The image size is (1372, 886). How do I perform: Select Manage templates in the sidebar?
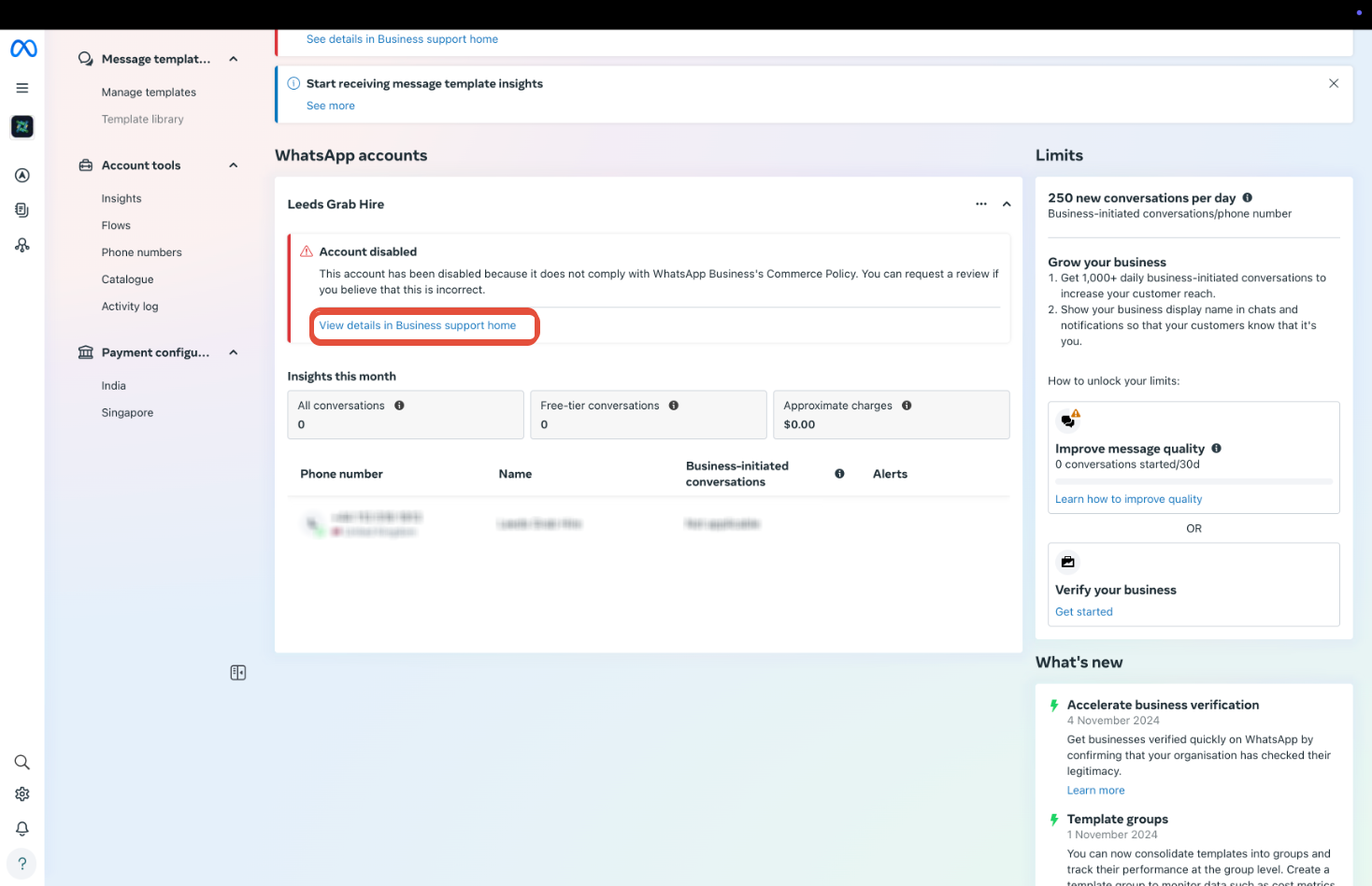click(149, 92)
